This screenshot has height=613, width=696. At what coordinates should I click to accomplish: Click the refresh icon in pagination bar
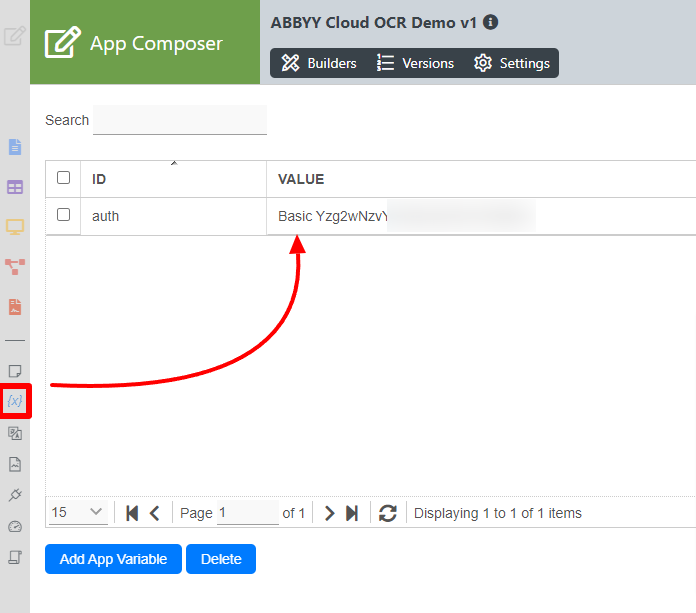coord(388,513)
